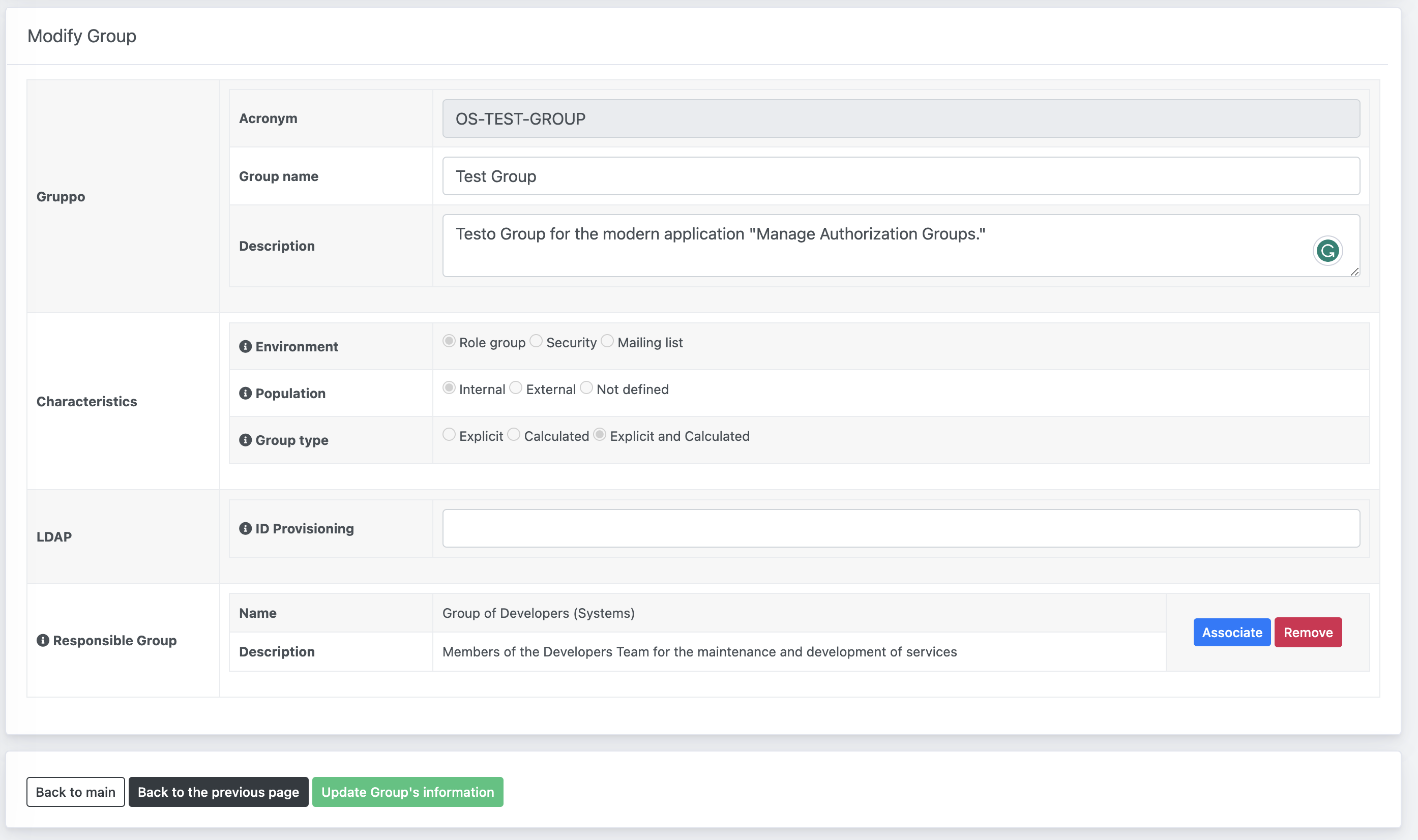The width and height of the screenshot is (1418, 840).
Task: Click the ID Provisioning input field
Action: click(901, 528)
